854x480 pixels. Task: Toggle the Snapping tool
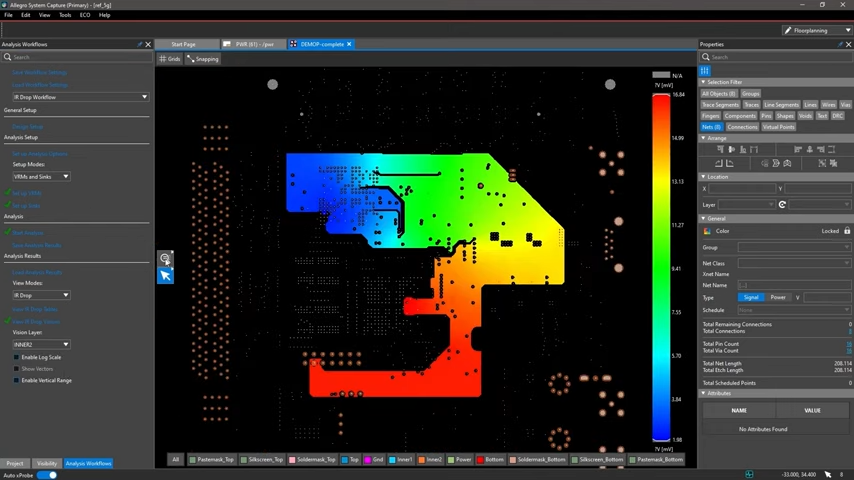[x=202, y=59]
